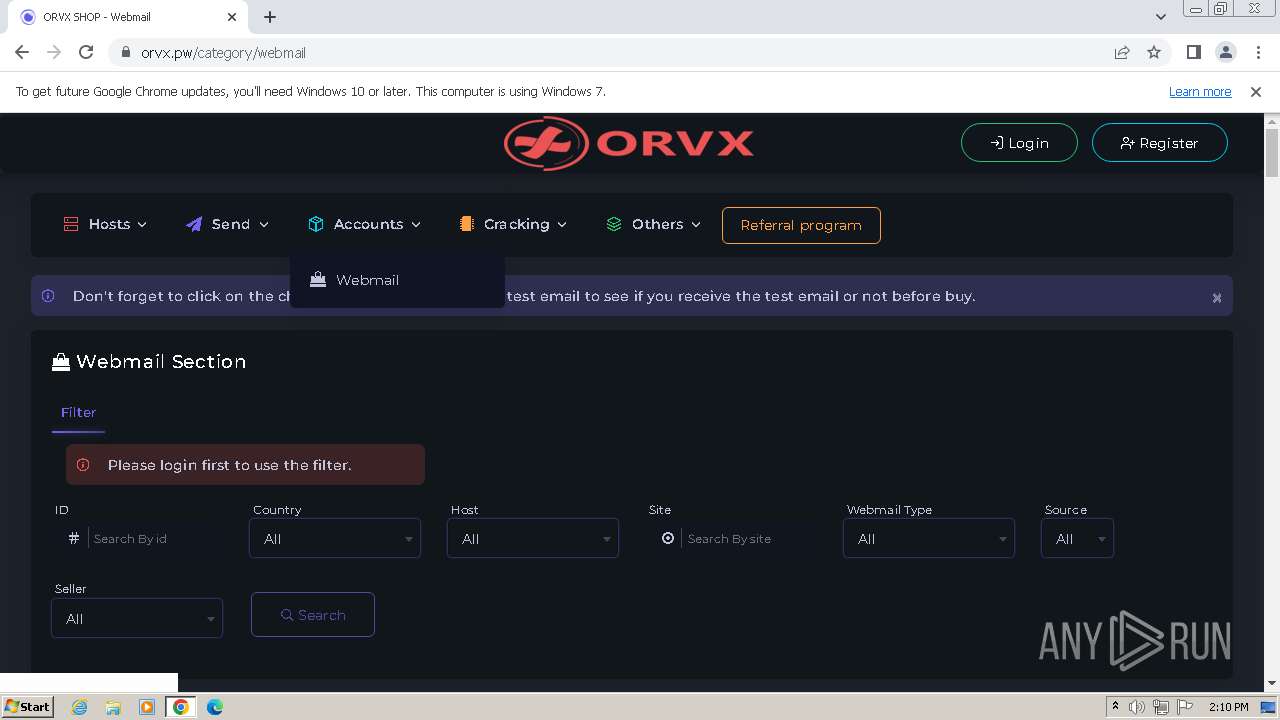Dismiss the test email notice banner
Image resolution: width=1280 pixels, height=720 pixels.
pos(1217,297)
